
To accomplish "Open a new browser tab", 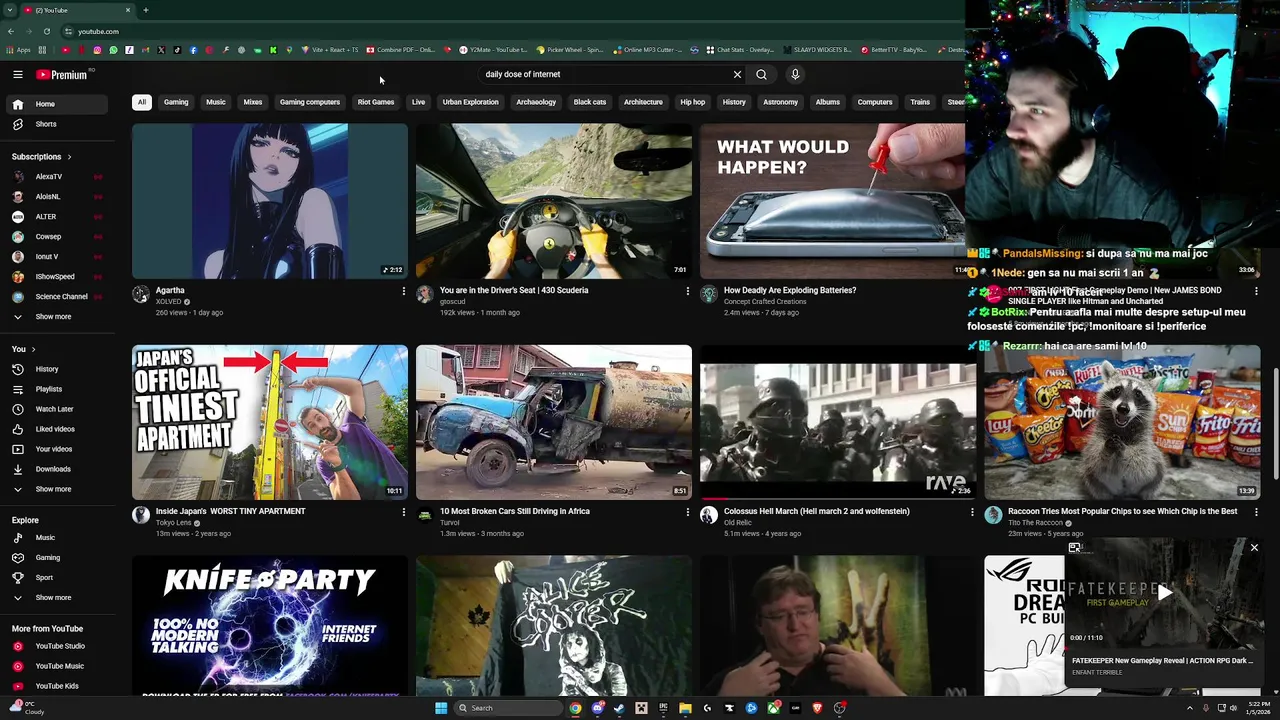I will coord(146,10).
